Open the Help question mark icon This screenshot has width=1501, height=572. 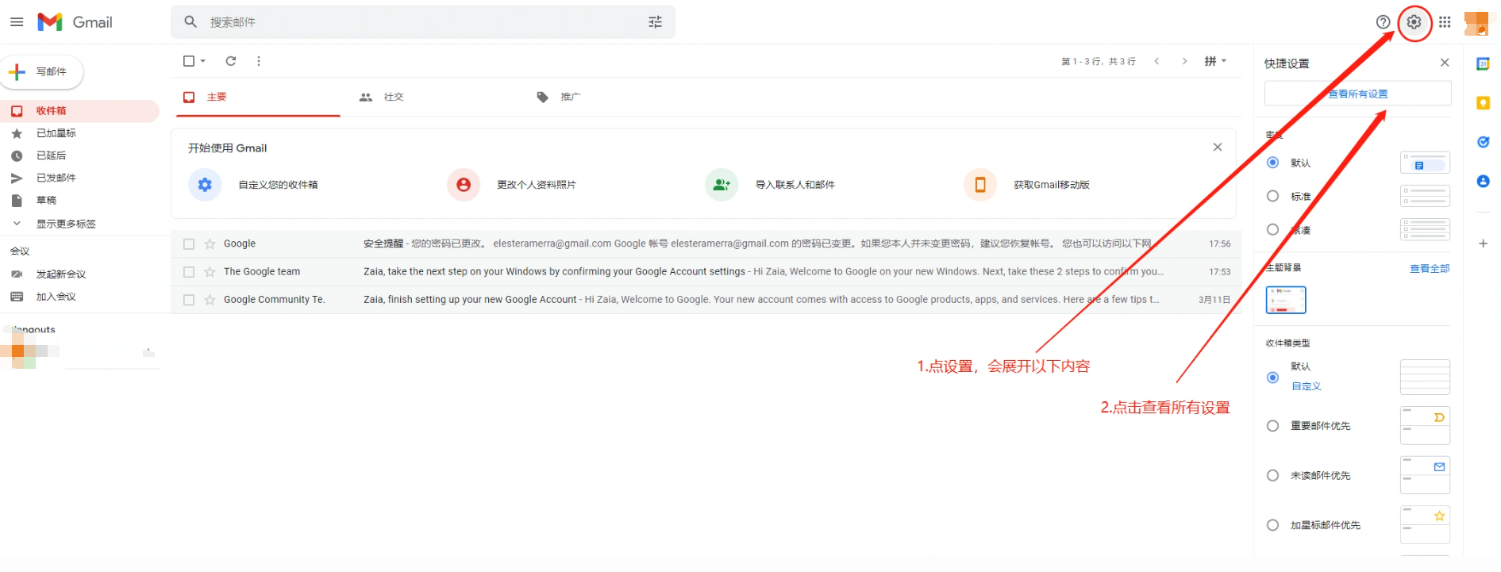(x=1383, y=22)
